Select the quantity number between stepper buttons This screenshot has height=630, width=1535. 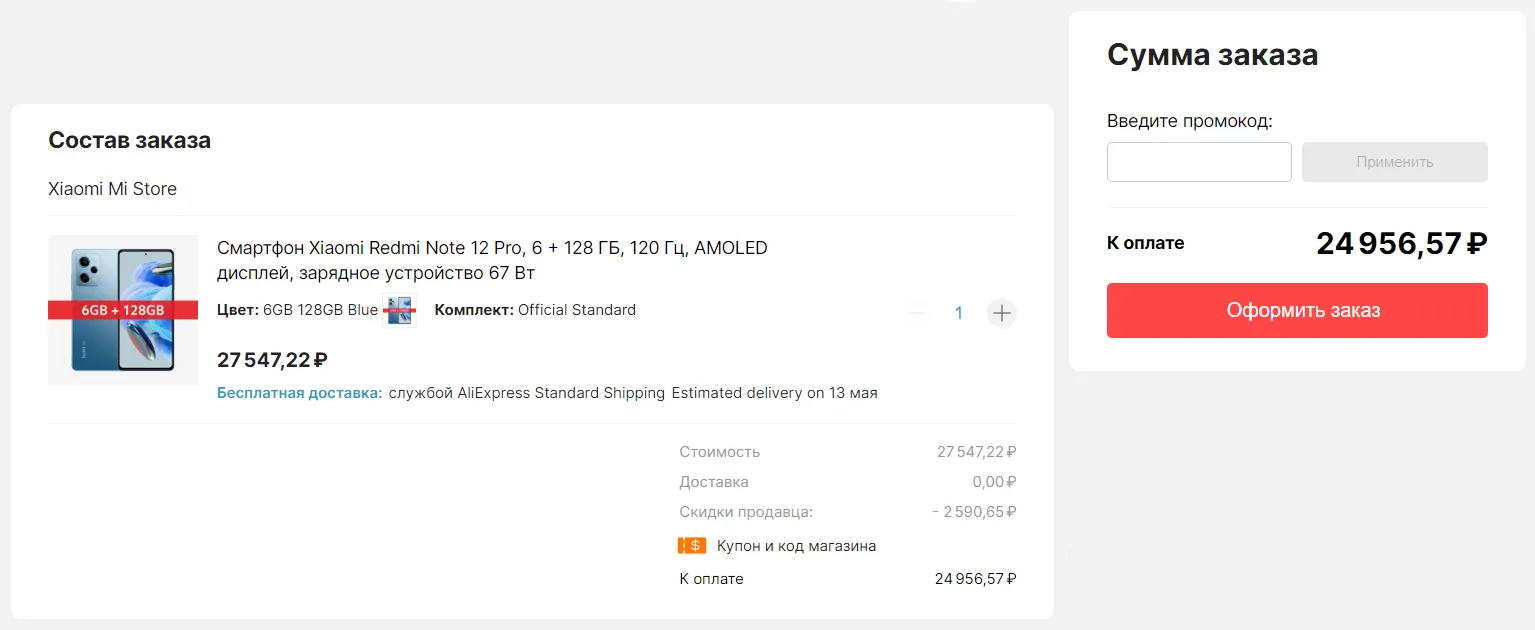point(958,313)
